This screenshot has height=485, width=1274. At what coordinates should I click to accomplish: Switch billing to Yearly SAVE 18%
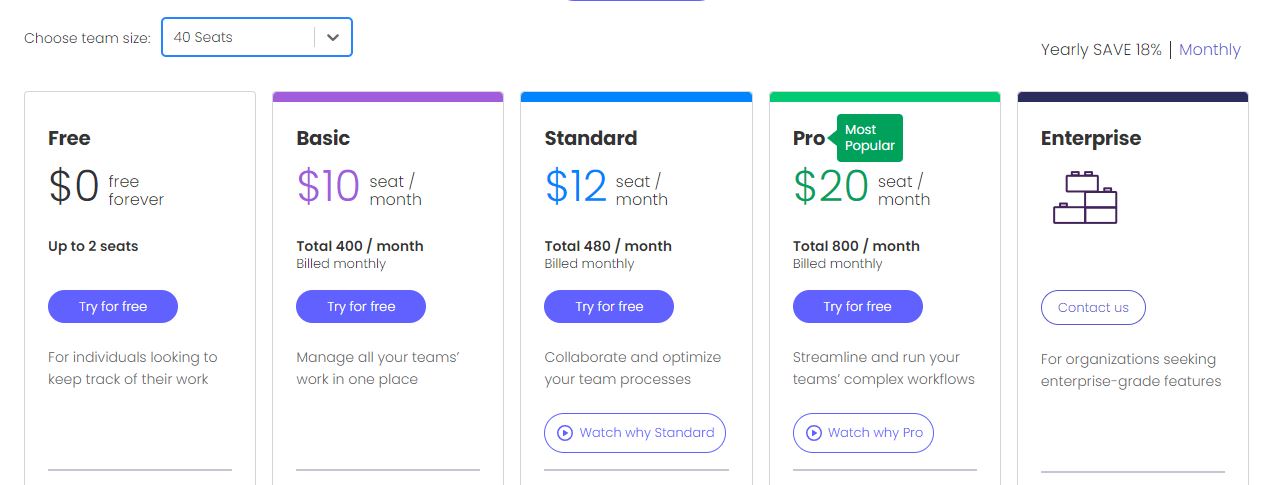pyautogui.click(x=1101, y=50)
